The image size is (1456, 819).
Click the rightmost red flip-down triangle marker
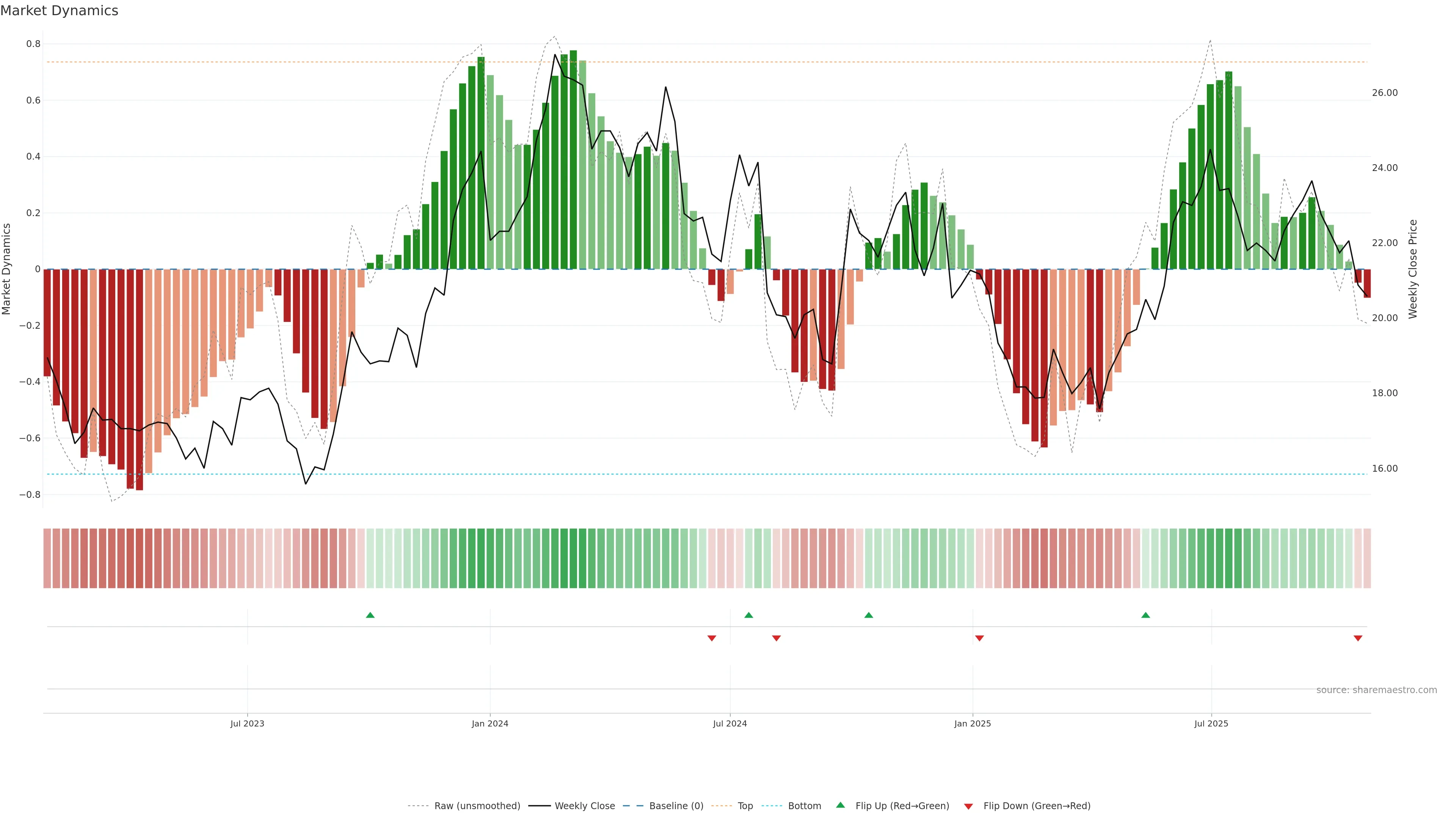(1358, 638)
